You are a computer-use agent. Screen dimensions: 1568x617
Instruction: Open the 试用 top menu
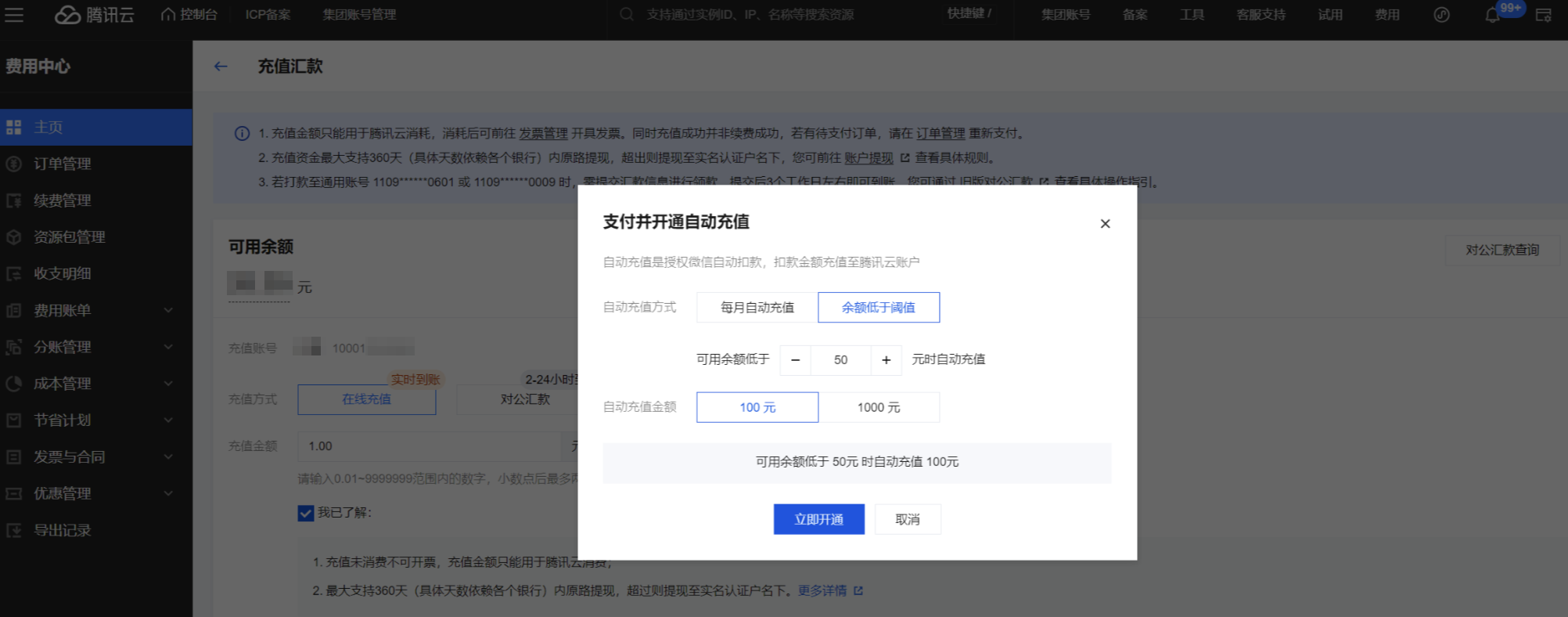(x=1330, y=15)
